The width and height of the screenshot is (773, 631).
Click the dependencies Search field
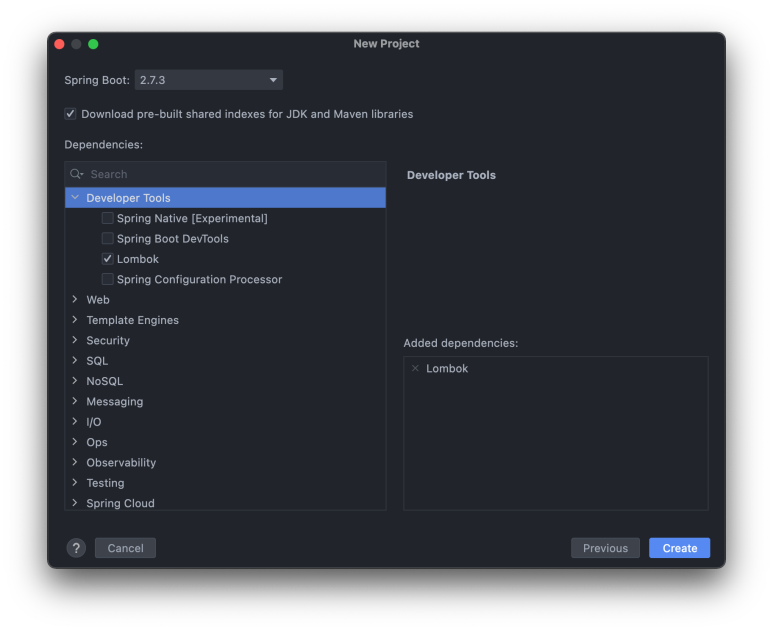tap(225, 174)
